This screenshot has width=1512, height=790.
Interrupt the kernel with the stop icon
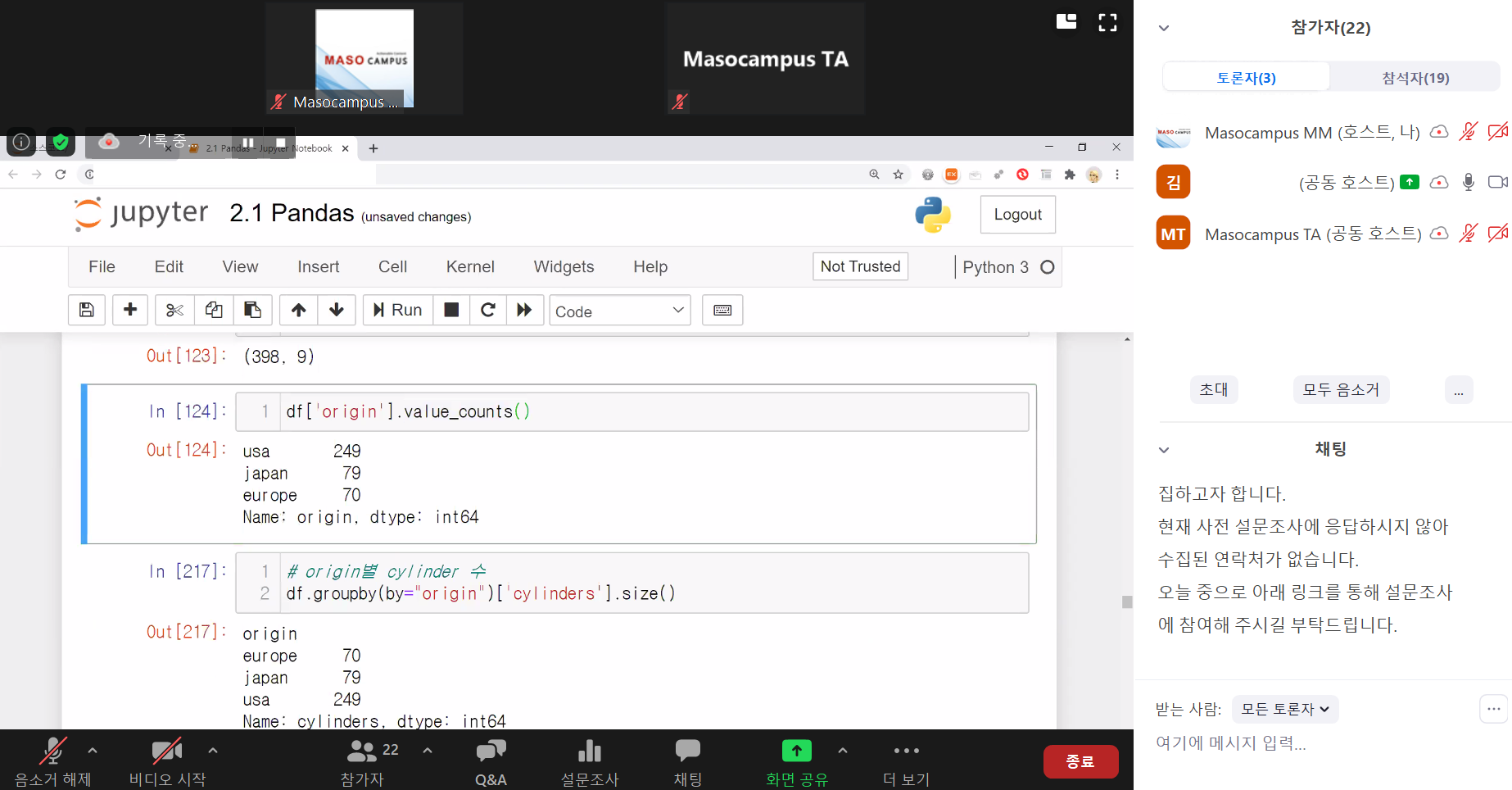click(451, 310)
